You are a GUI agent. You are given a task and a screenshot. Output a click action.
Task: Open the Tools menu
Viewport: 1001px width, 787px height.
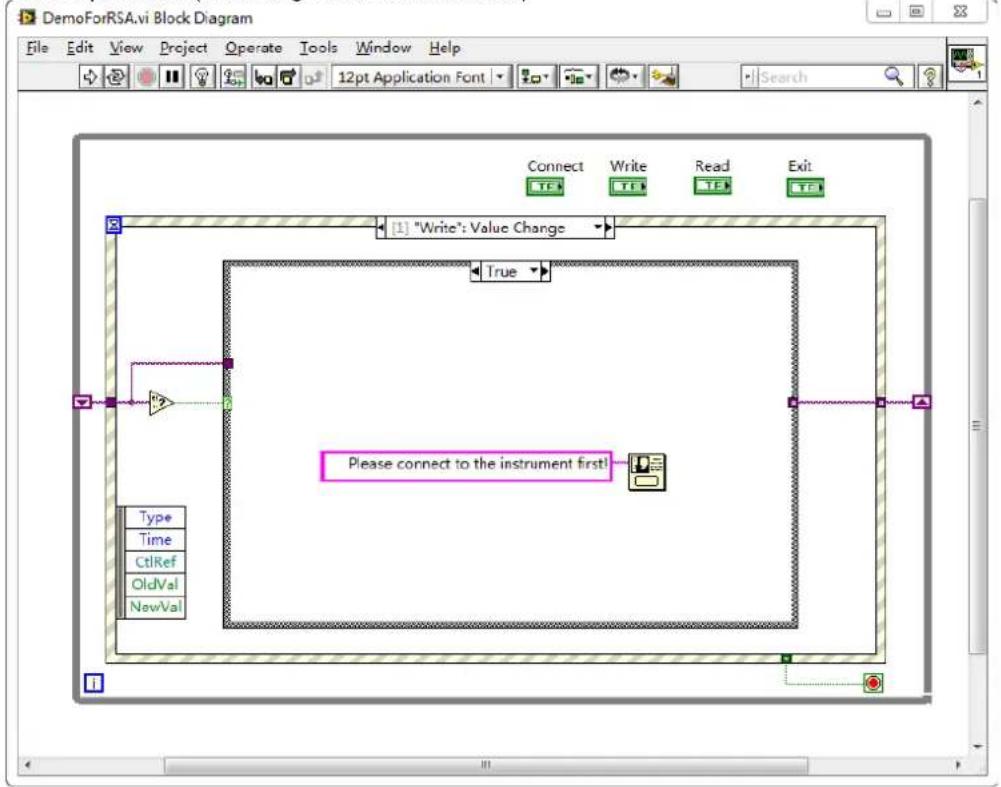[x=318, y=48]
